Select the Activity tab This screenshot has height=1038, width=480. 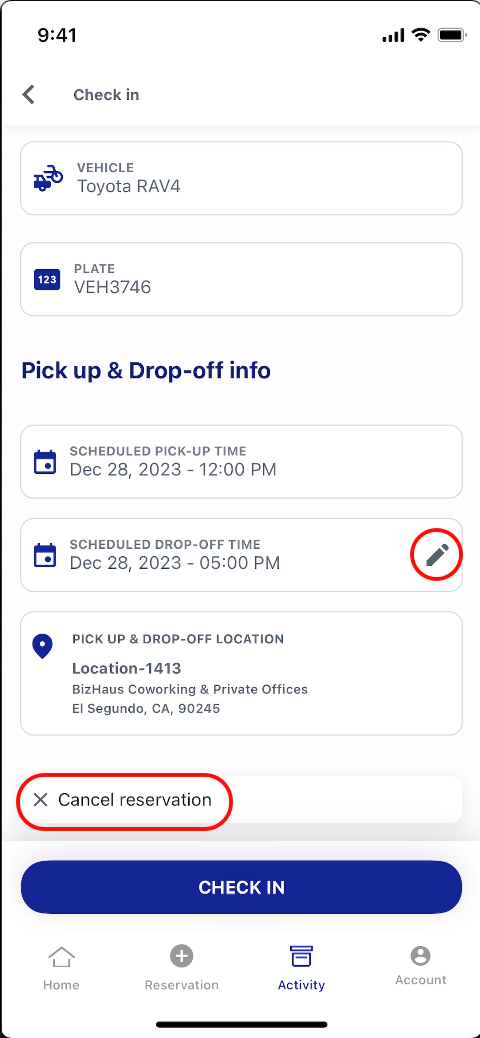[x=301, y=968]
